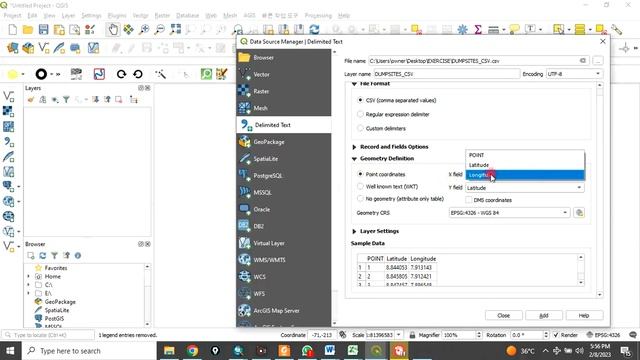Click the Refresh map icon
Image resolution: width=640 pixels, height=360 pixels.
[x=314, y=29]
